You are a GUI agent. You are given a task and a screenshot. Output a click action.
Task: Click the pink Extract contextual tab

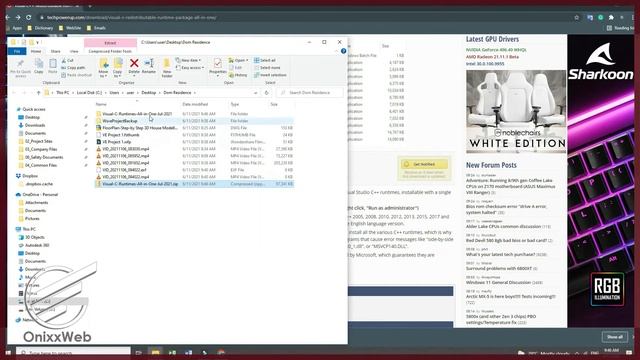[x=110, y=42]
